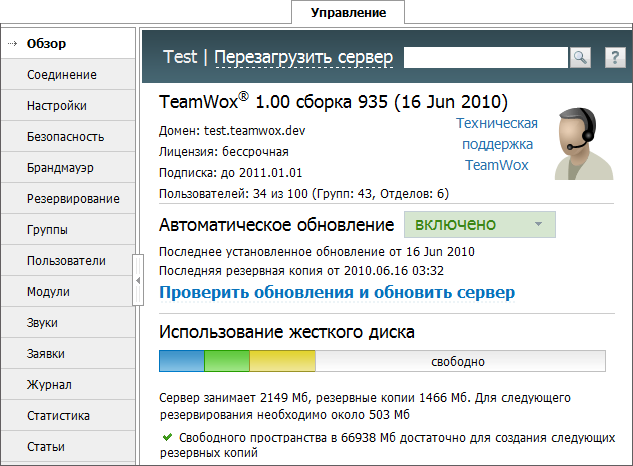Go to the Заявки section
This screenshot has width=633, height=466.
pyautogui.click(x=68, y=354)
